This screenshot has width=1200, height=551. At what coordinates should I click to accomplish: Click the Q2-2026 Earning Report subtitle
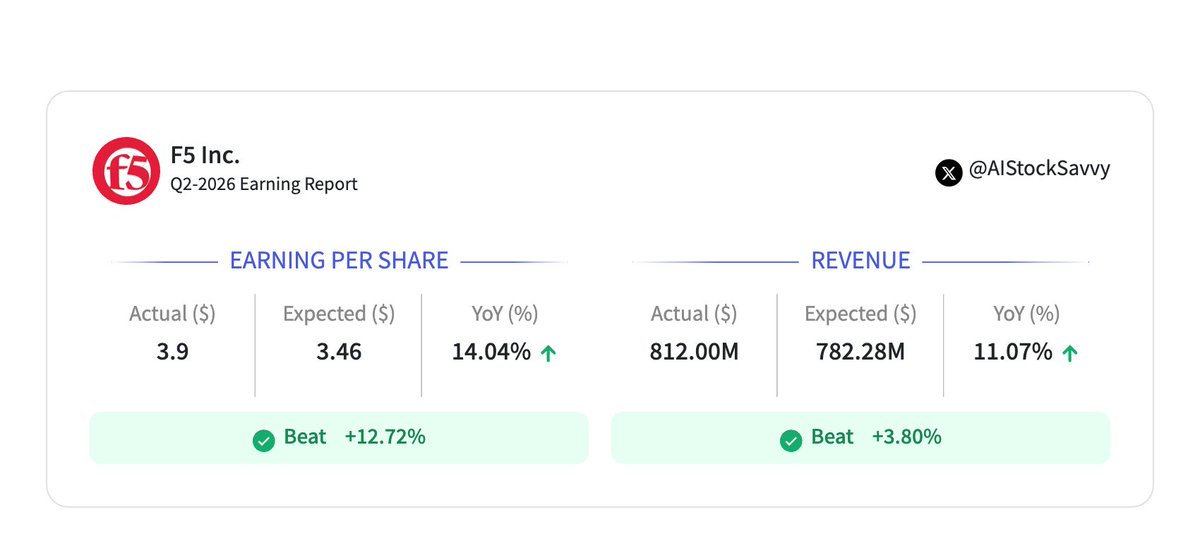[x=264, y=185]
